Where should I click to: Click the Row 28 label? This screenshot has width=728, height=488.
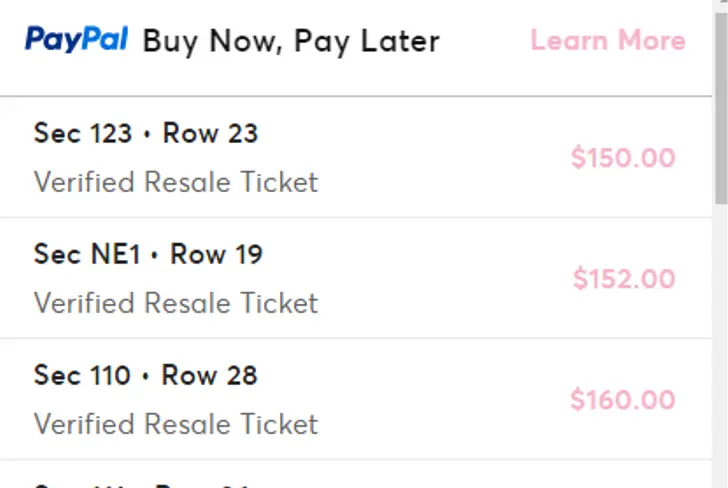(x=209, y=375)
